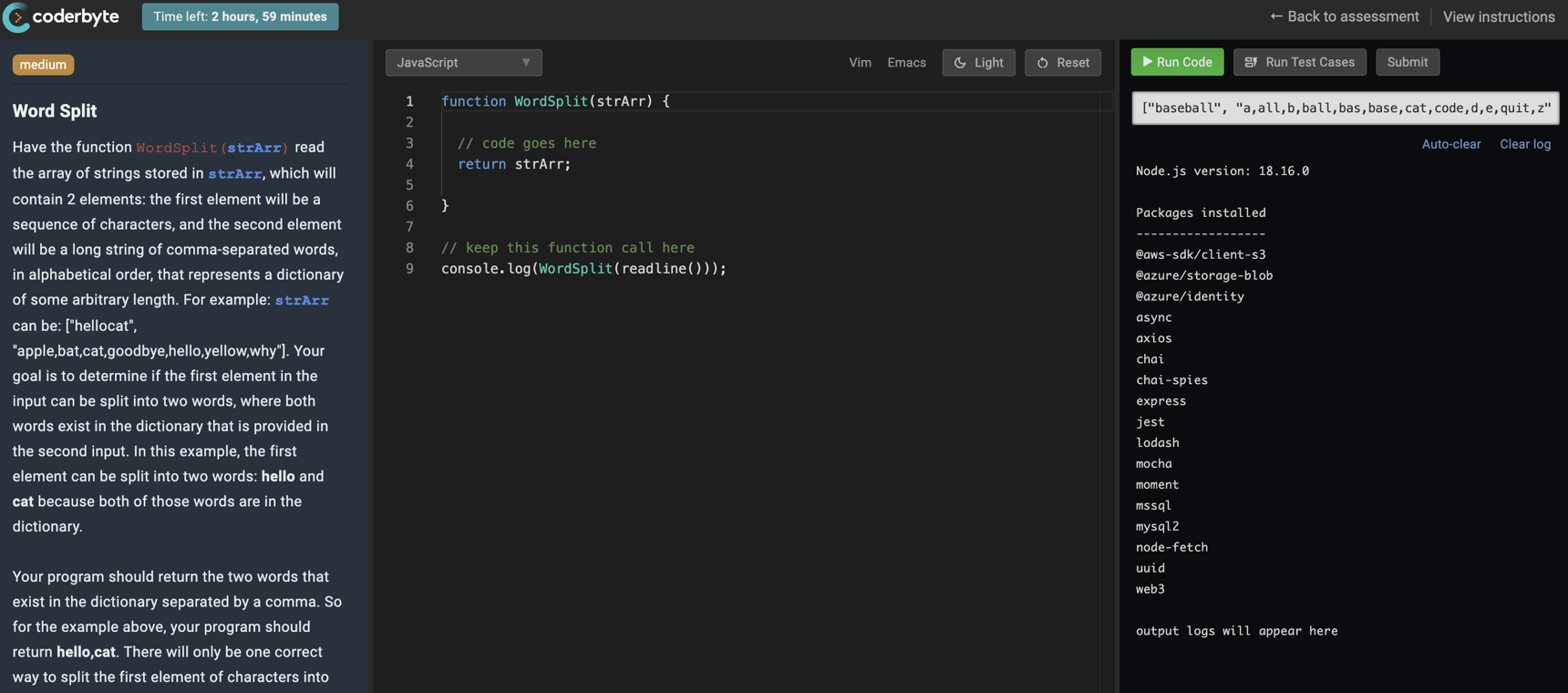Clear the output log

coord(1524,144)
